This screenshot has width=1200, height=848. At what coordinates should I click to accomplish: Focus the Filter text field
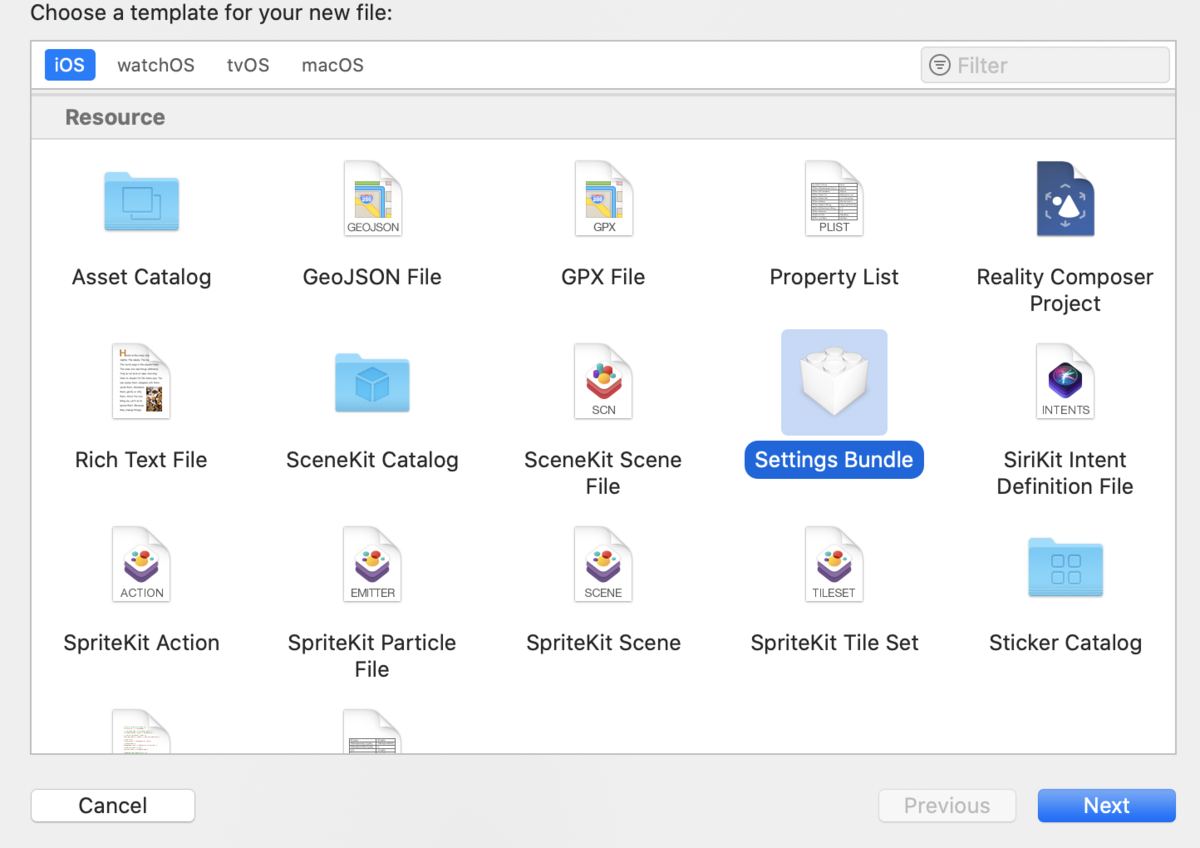1045,65
